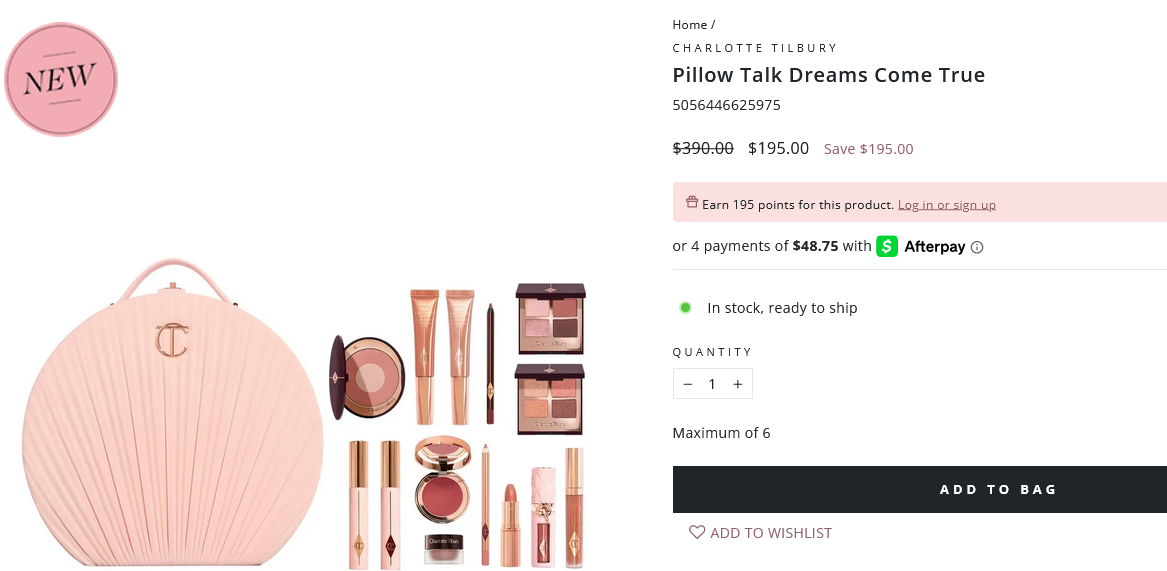Screen dimensions: 1167x571
Task: Increase quantity with the plus button
Action: tap(738, 384)
